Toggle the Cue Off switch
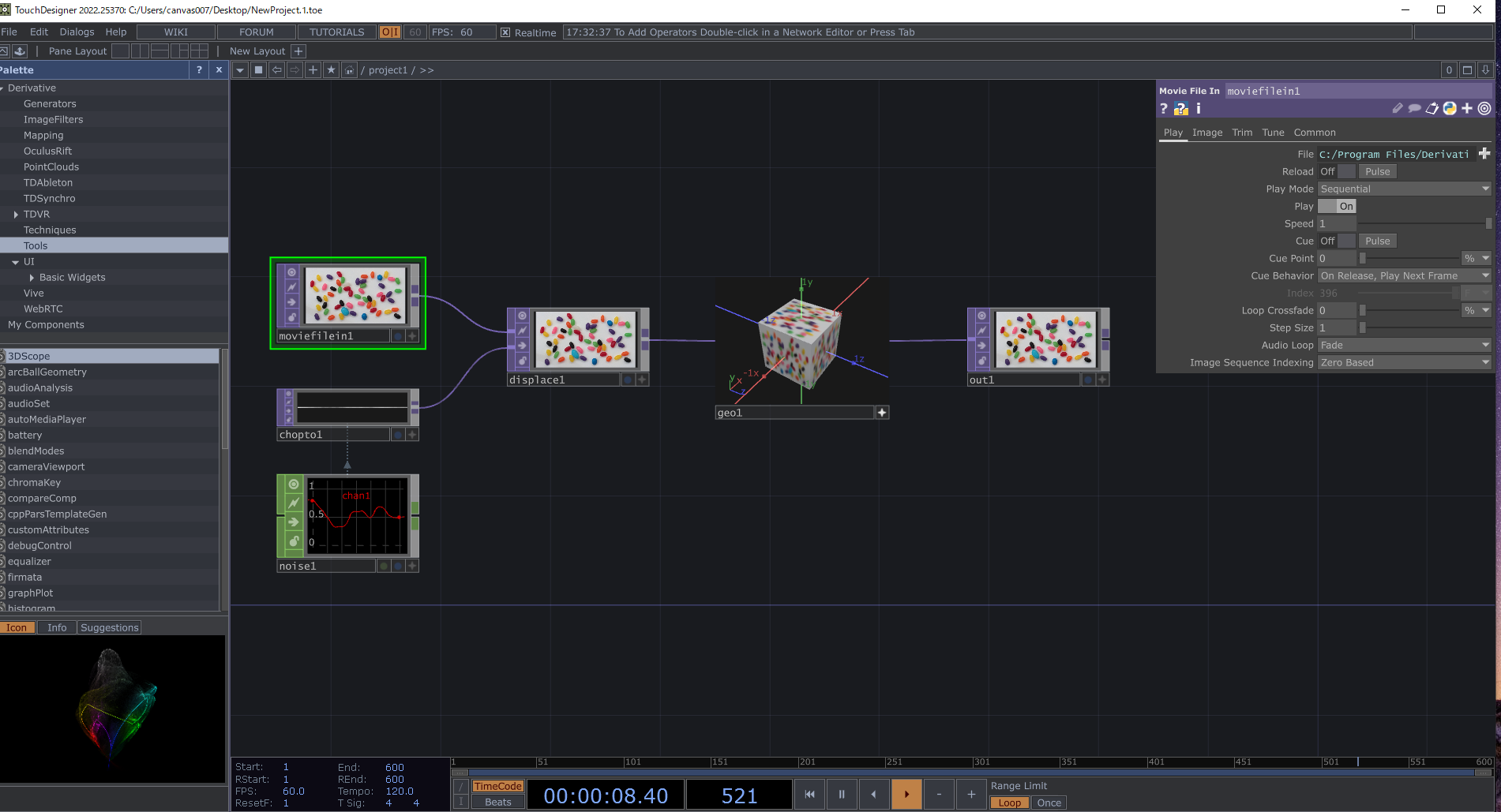The image size is (1501, 812). [x=1337, y=241]
